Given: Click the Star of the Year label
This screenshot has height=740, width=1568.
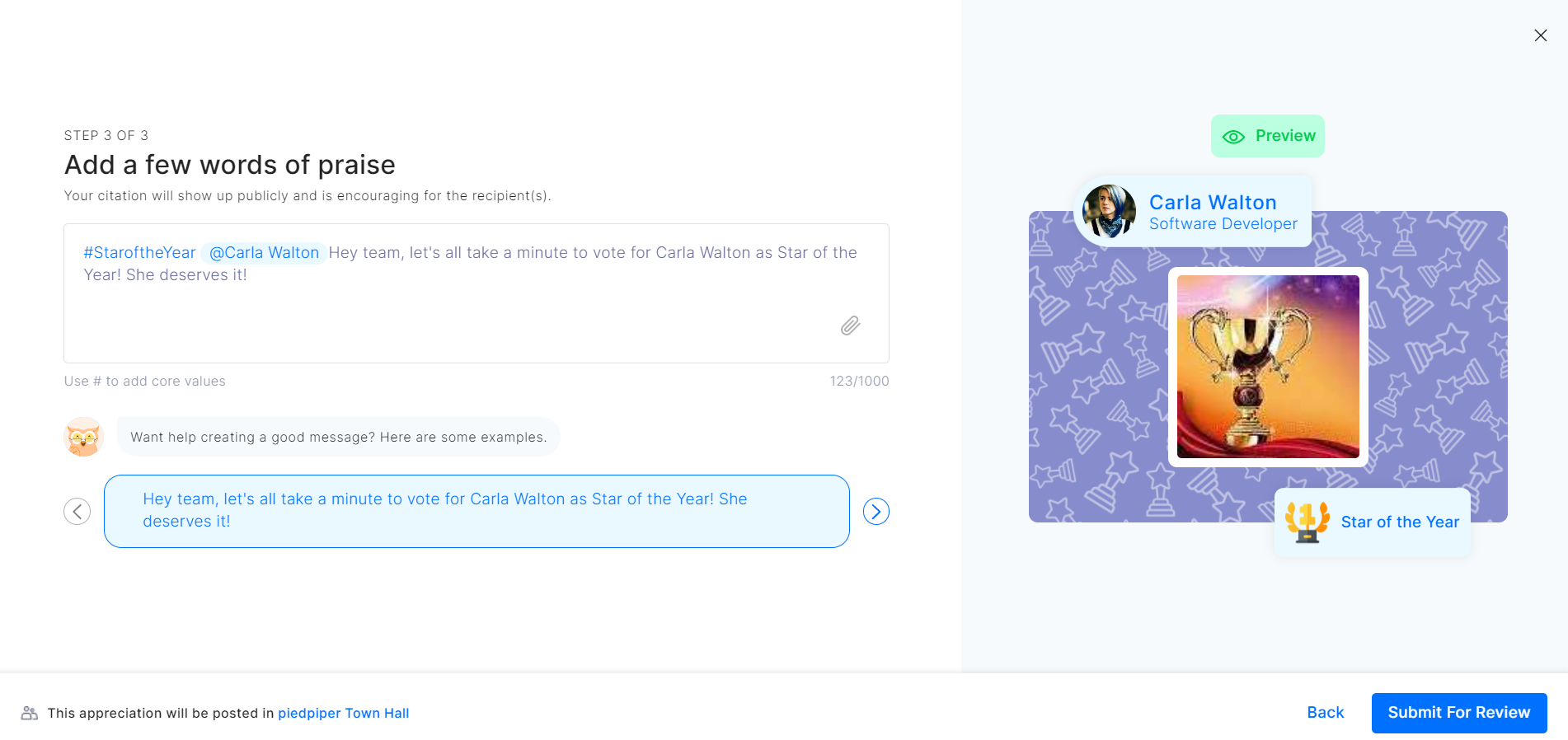Looking at the screenshot, I should tap(1399, 522).
